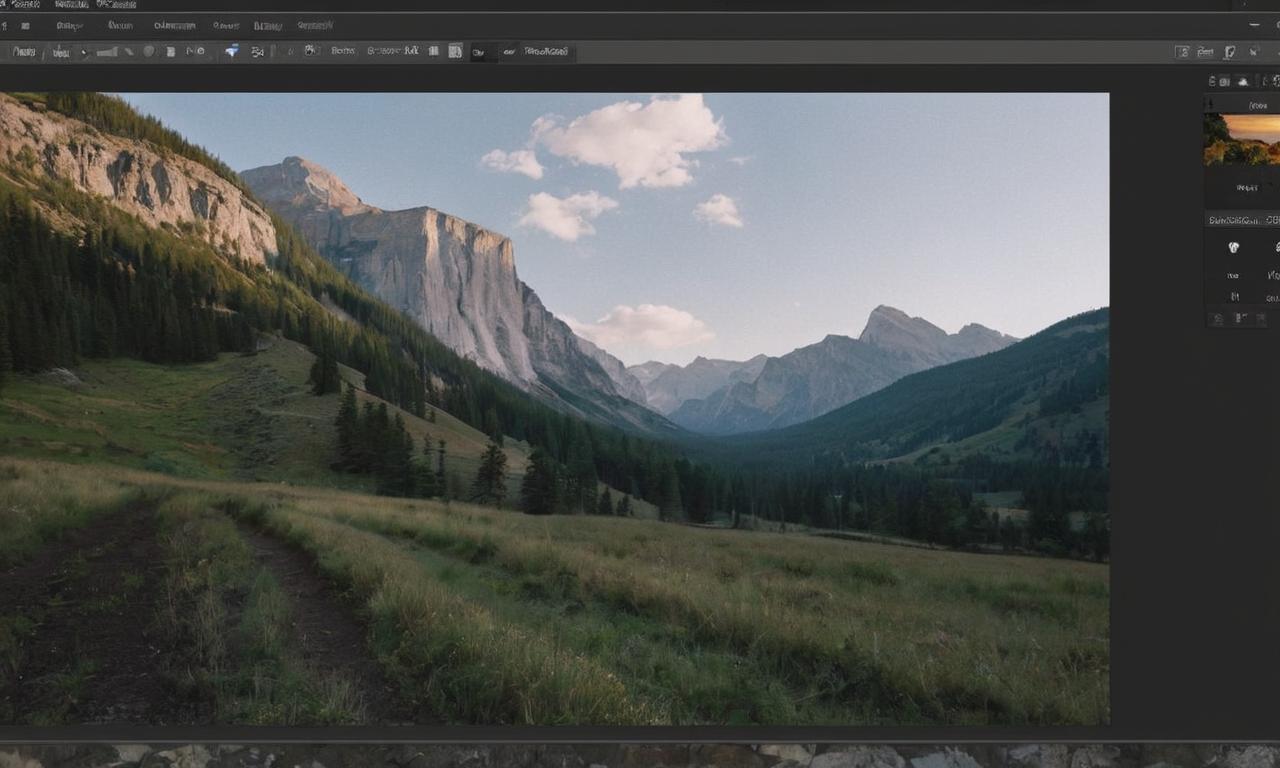Image resolution: width=1280 pixels, height=768 pixels.
Task: Toggle the dark highlighted button in the toolbar
Action: click(x=478, y=51)
